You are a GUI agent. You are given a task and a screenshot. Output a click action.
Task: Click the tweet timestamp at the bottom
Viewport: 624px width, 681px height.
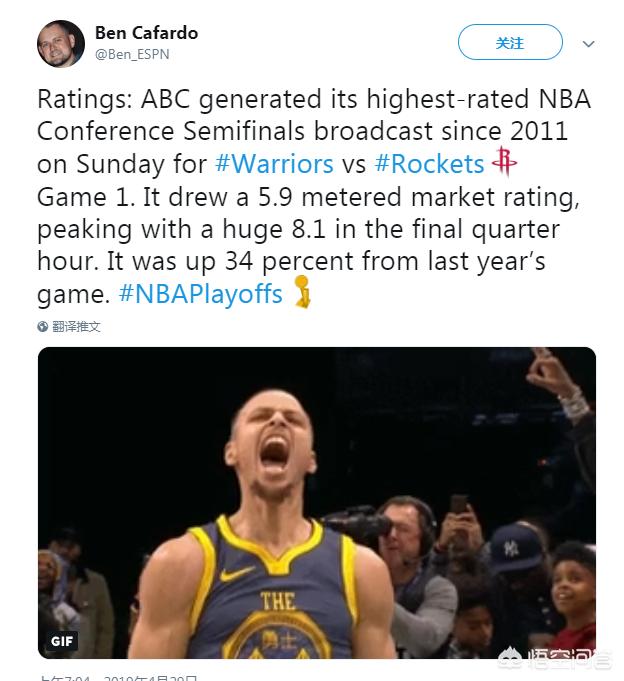(118, 678)
